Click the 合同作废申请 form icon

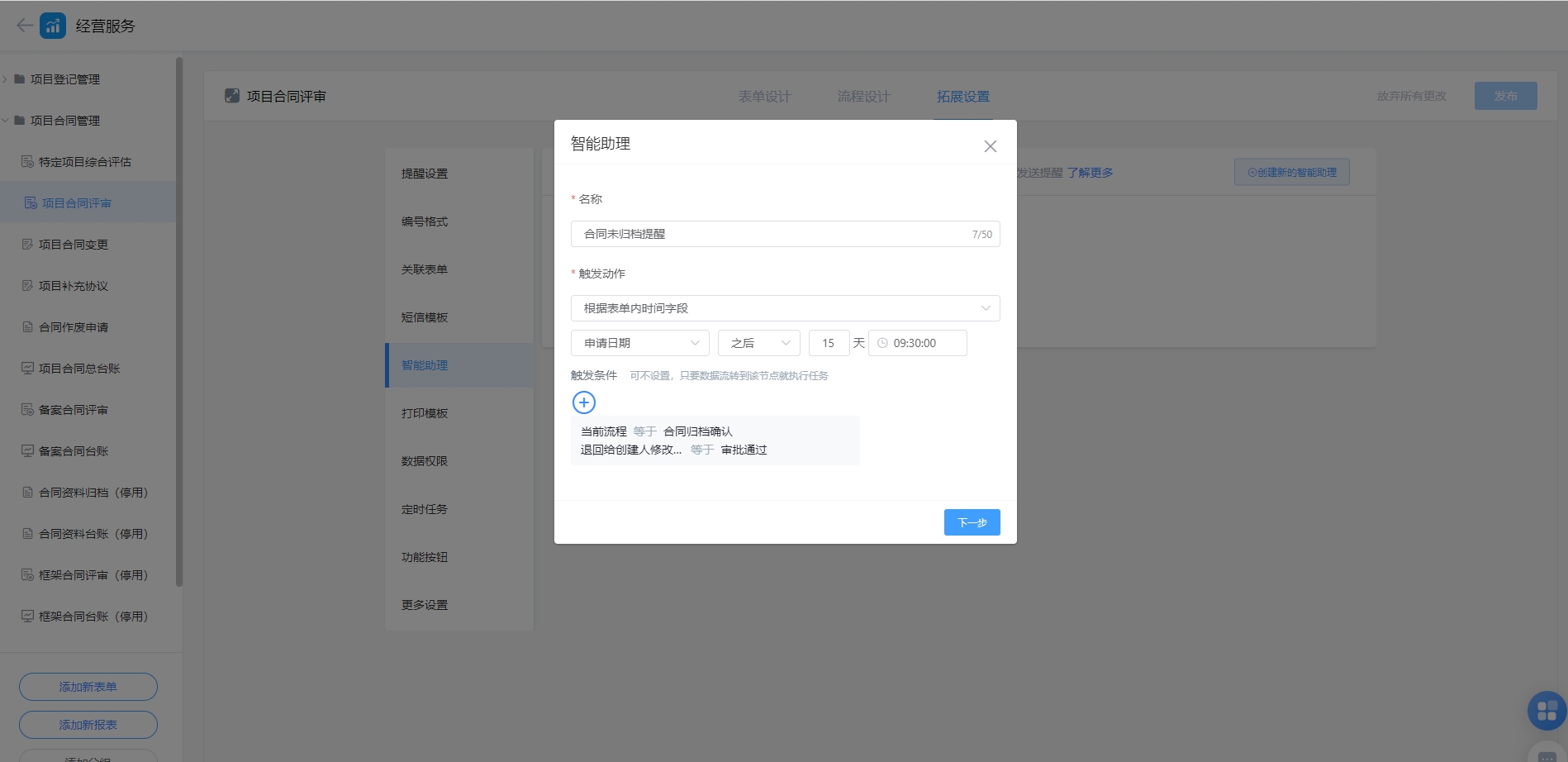click(x=27, y=327)
